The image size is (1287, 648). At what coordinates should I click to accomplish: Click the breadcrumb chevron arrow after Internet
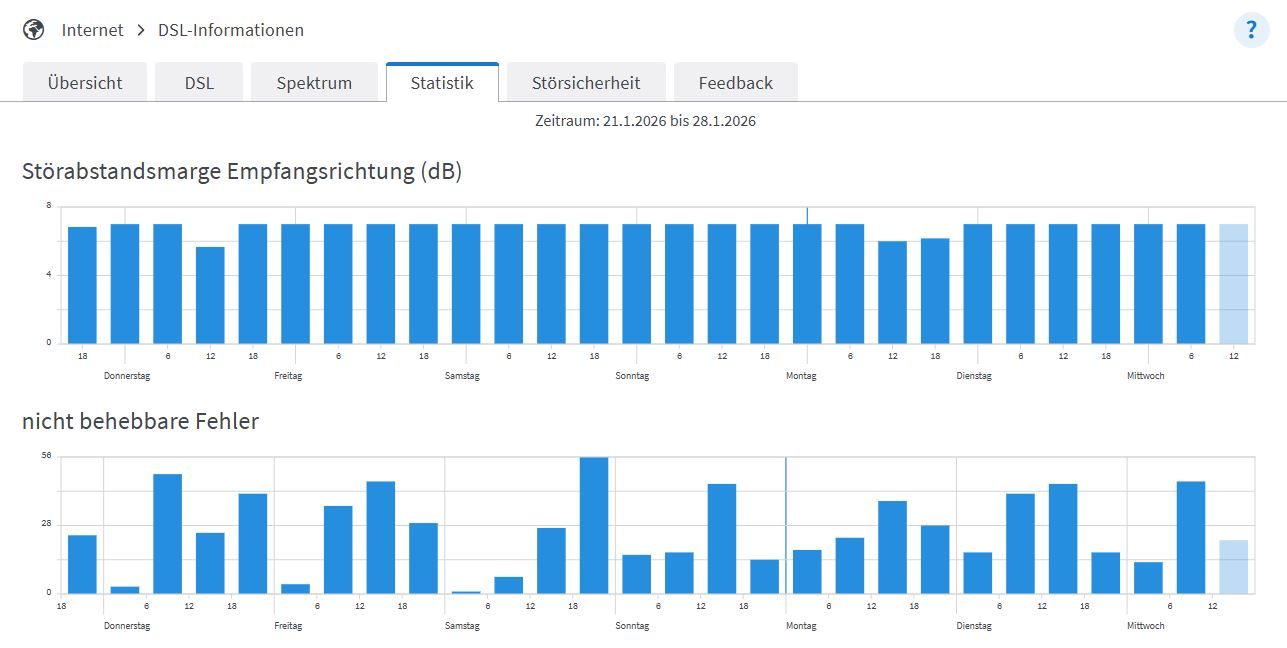141,30
